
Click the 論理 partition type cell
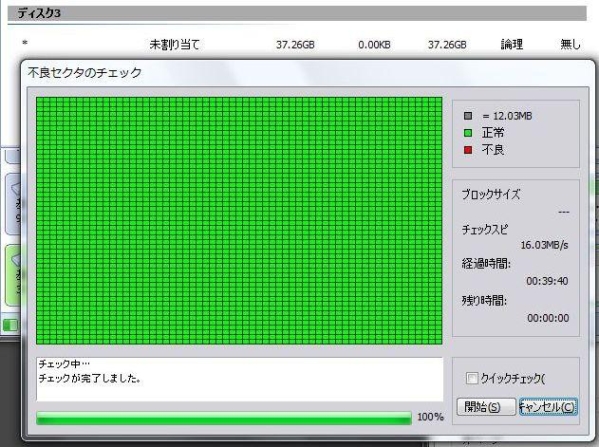point(512,44)
